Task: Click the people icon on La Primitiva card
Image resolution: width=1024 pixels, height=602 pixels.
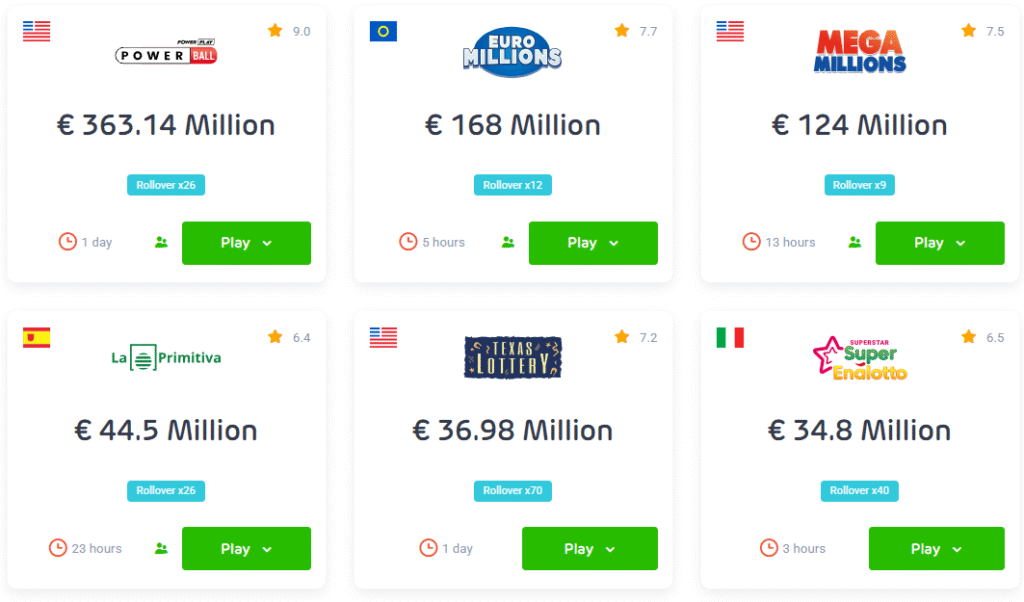Action: [x=161, y=548]
